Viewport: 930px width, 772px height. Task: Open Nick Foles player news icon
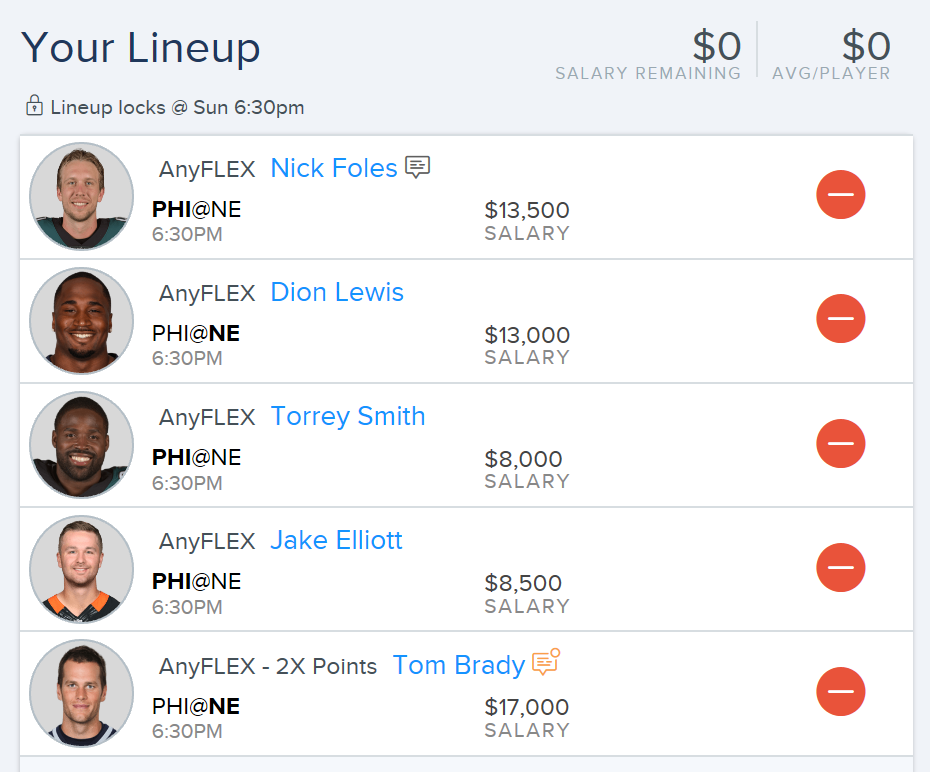pyautogui.click(x=418, y=167)
